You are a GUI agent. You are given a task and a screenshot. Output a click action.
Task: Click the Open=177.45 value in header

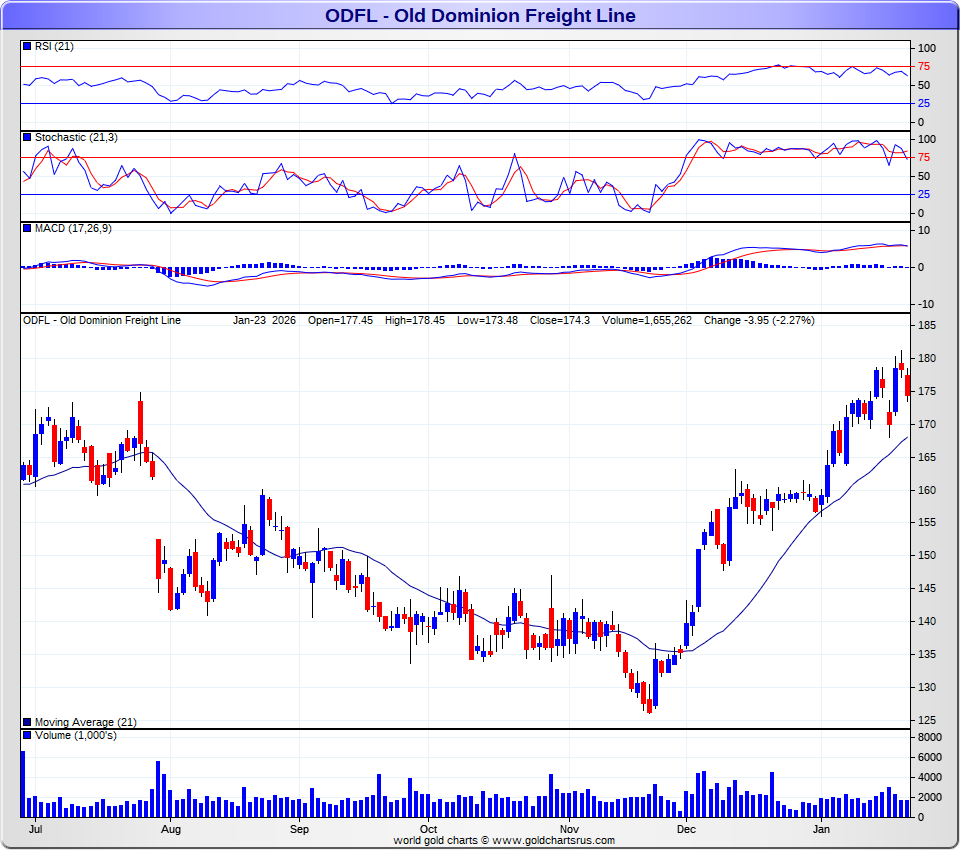(340, 321)
